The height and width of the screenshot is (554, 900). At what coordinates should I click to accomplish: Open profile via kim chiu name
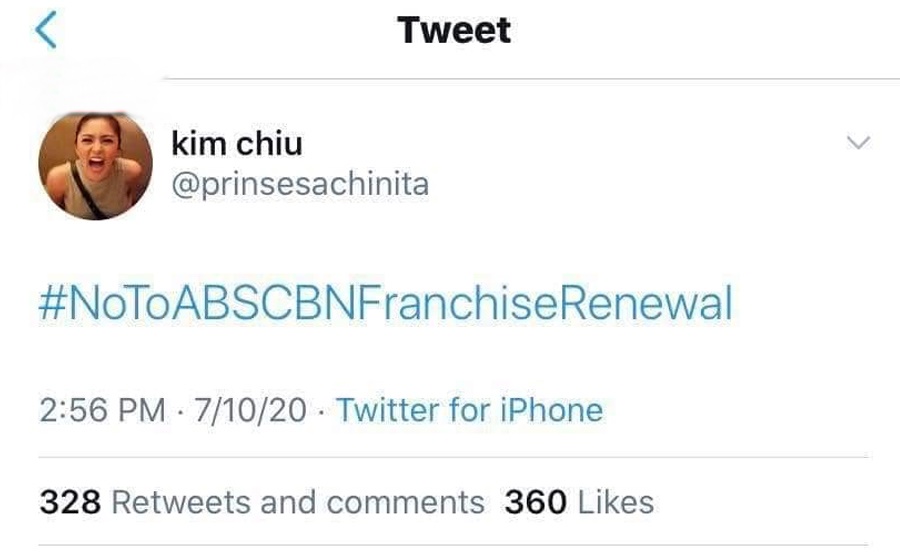(x=236, y=143)
